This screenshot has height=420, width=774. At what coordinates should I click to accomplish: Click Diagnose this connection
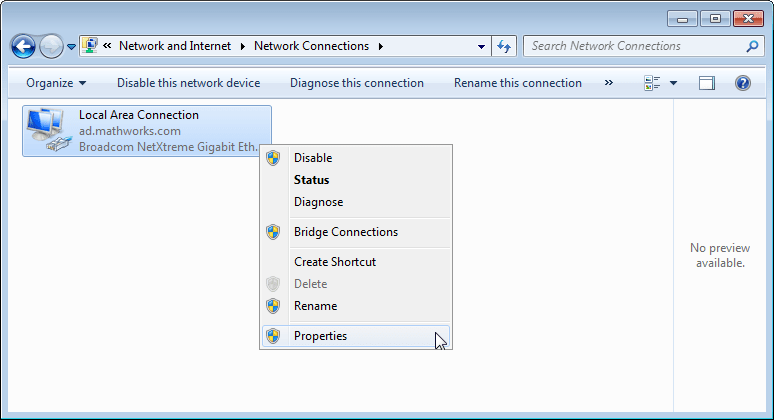pyautogui.click(x=357, y=83)
